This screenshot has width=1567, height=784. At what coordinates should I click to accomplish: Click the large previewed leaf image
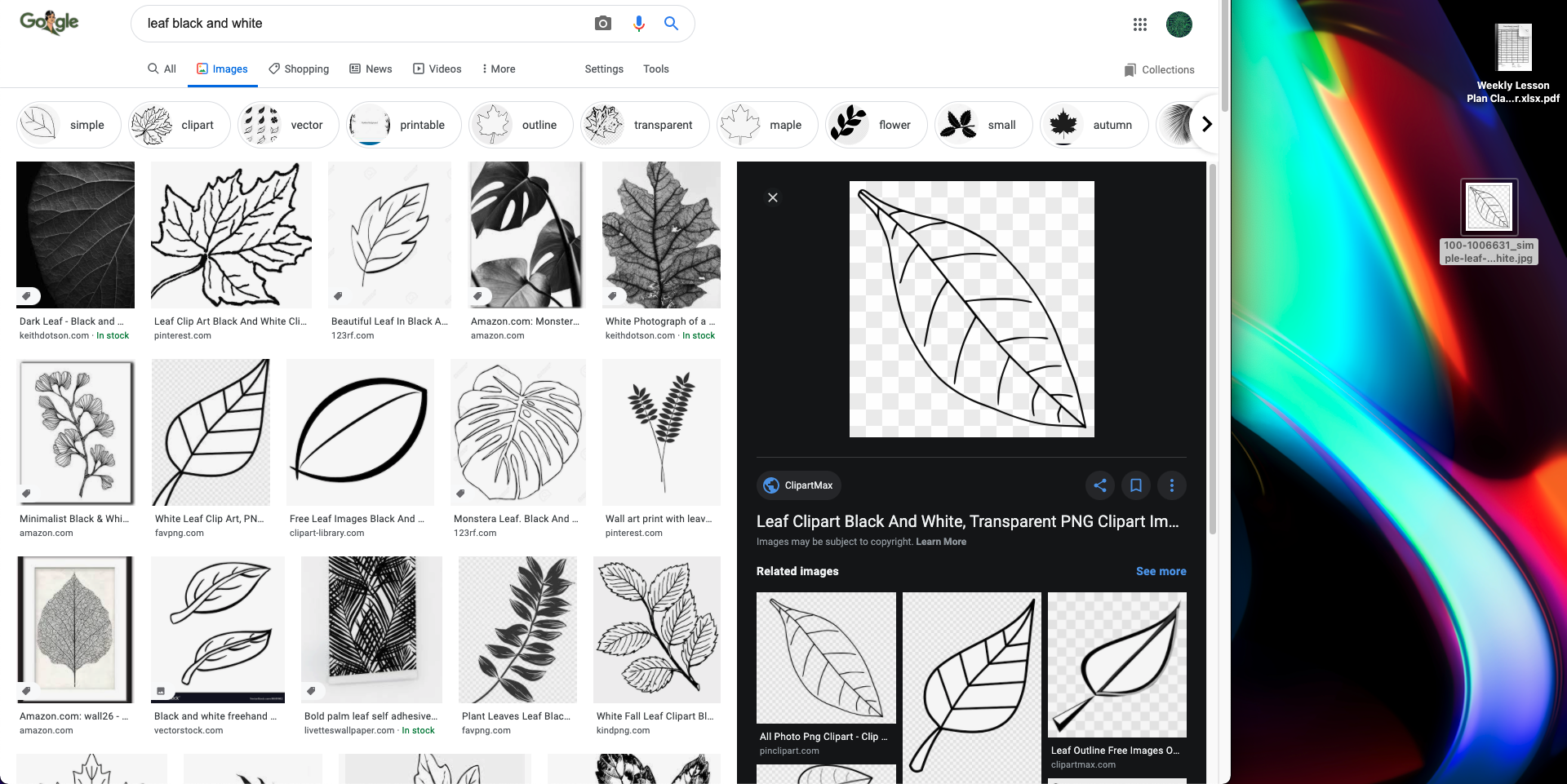[971, 309]
